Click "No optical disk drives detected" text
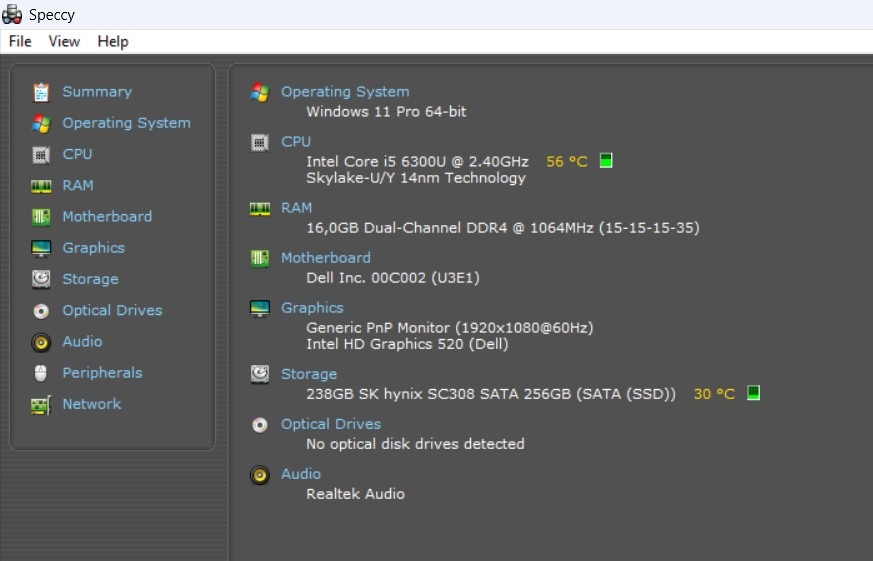 415,444
